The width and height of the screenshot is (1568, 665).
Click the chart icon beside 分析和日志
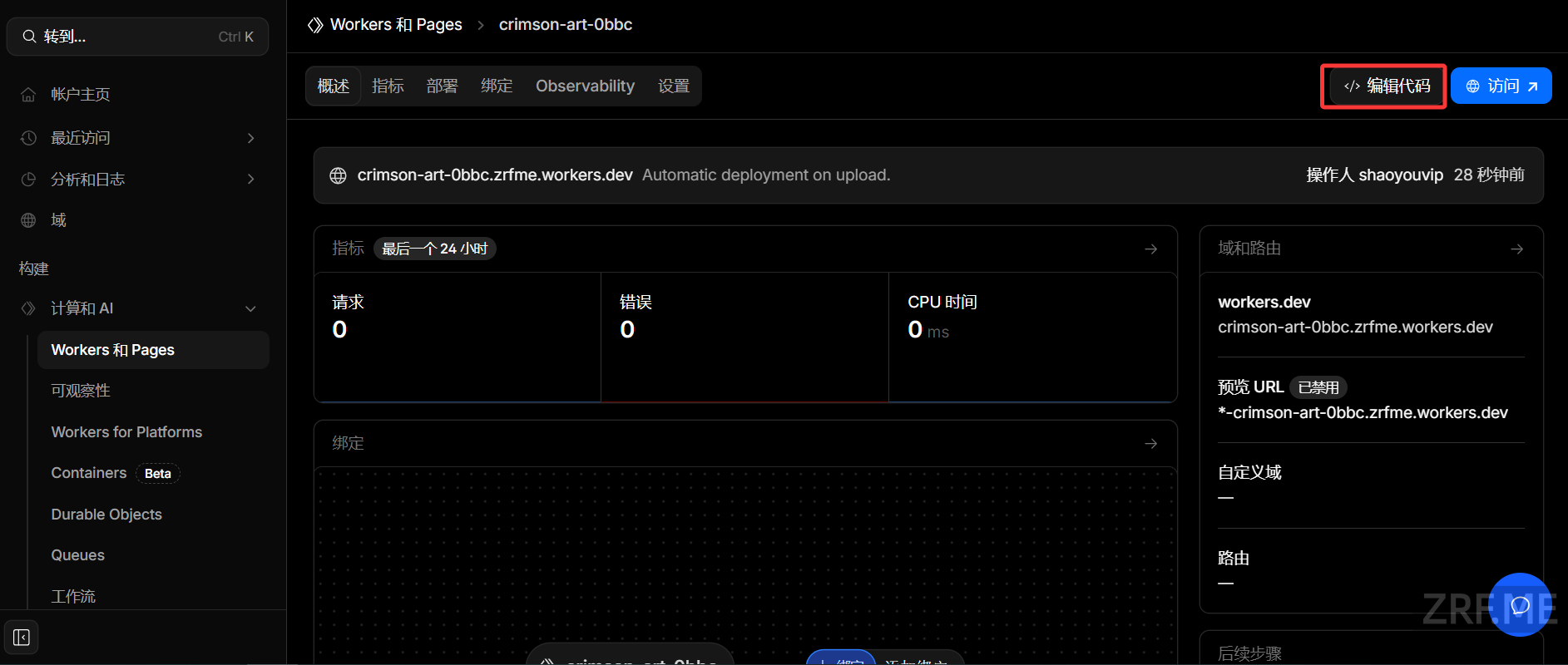coord(28,180)
